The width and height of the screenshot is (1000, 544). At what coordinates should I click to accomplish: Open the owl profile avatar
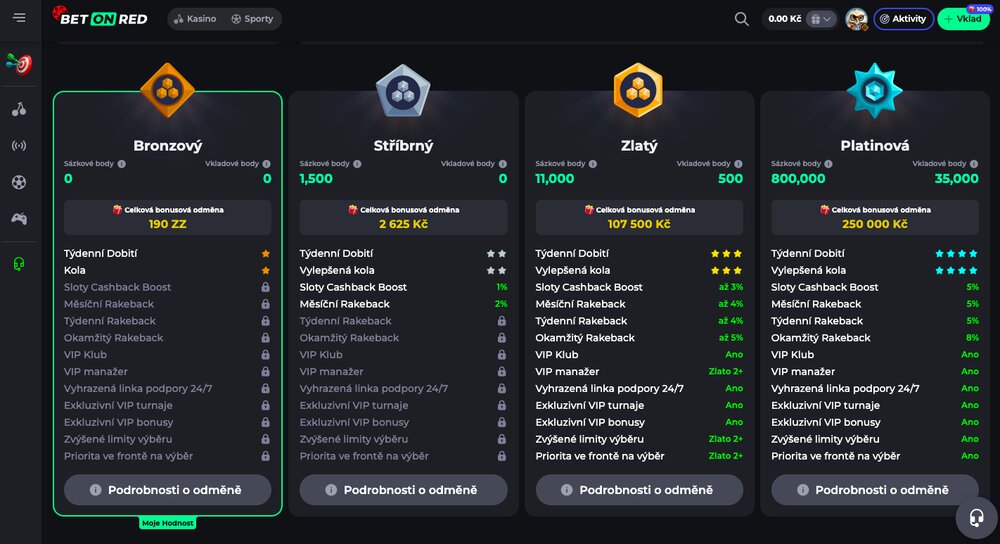coord(856,19)
